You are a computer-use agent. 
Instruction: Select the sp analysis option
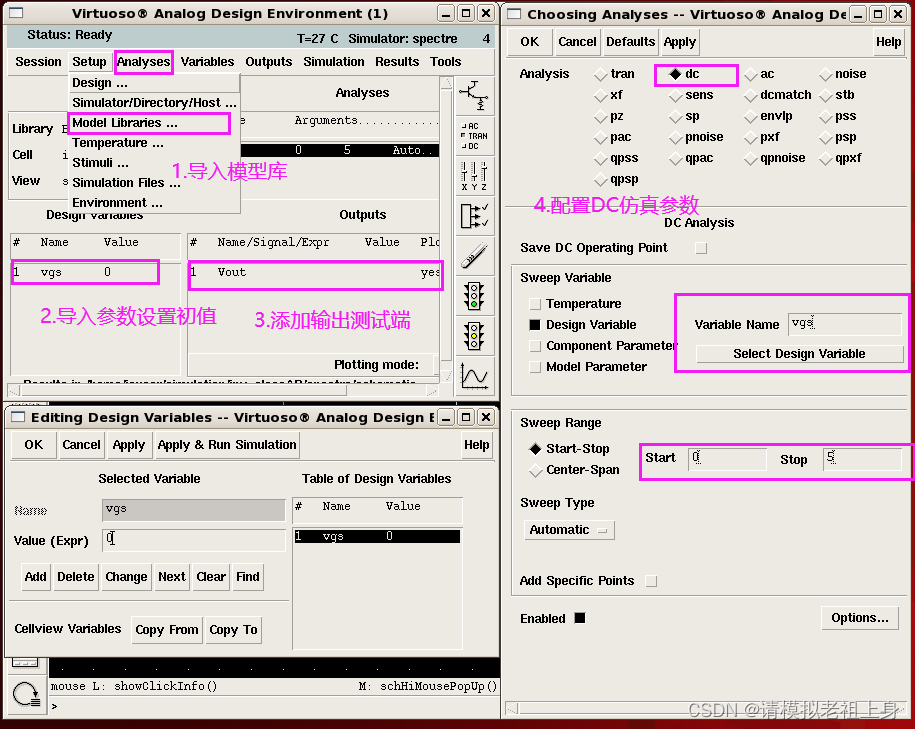point(675,116)
